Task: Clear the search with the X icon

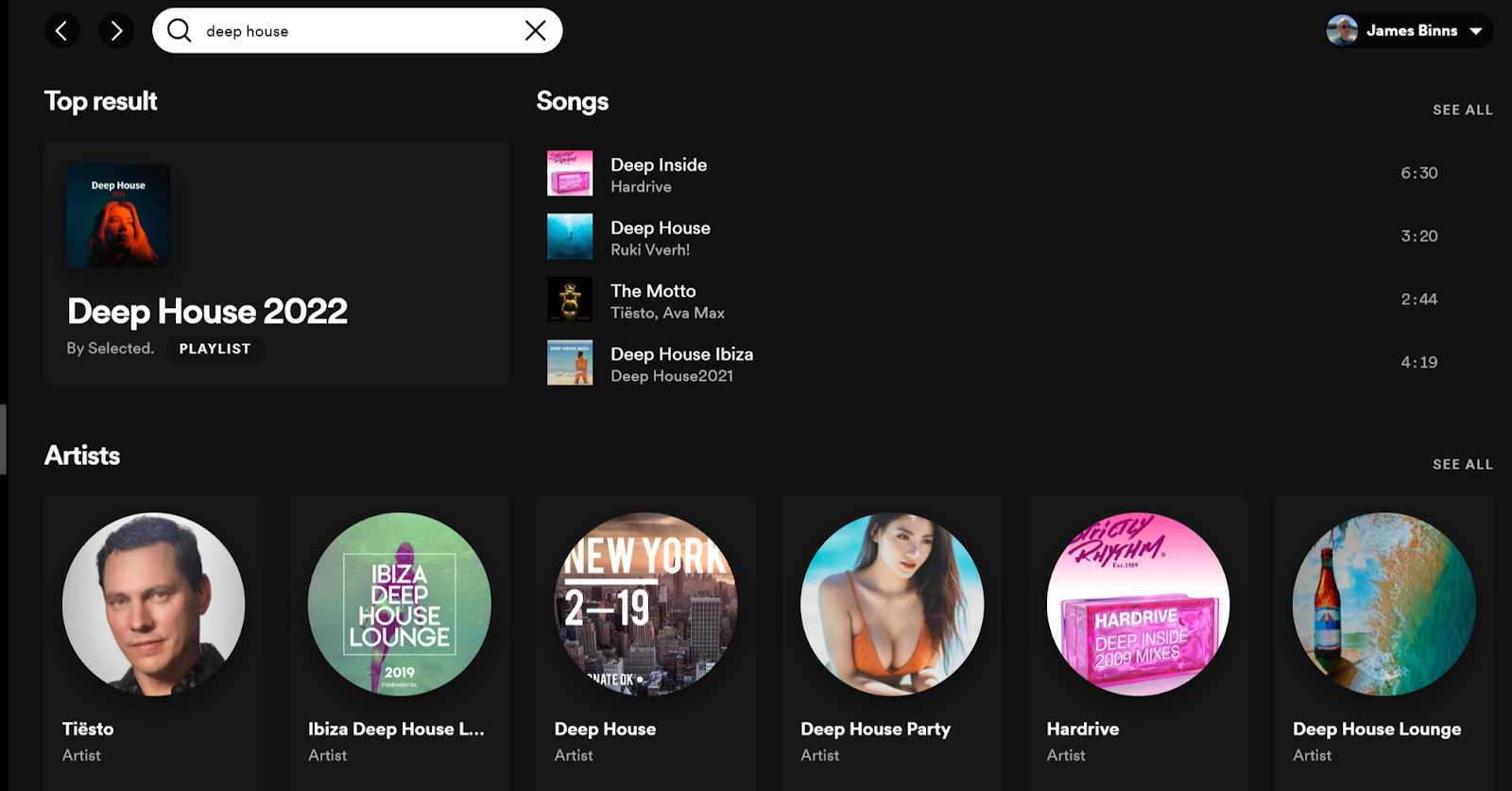Action: [x=536, y=30]
